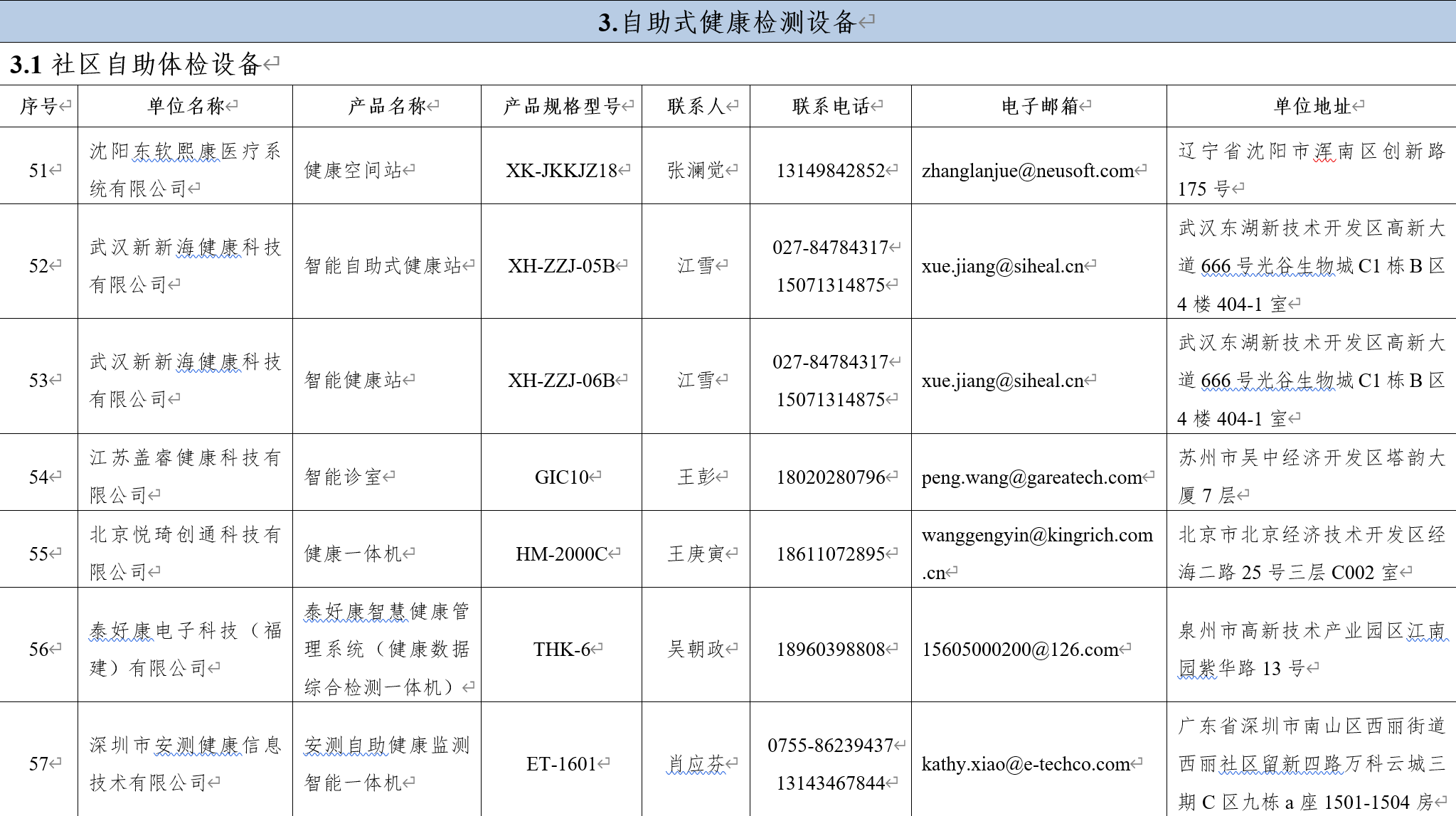Click model THK-6
This screenshot has width=1456, height=816.
pyautogui.click(x=562, y=650)
